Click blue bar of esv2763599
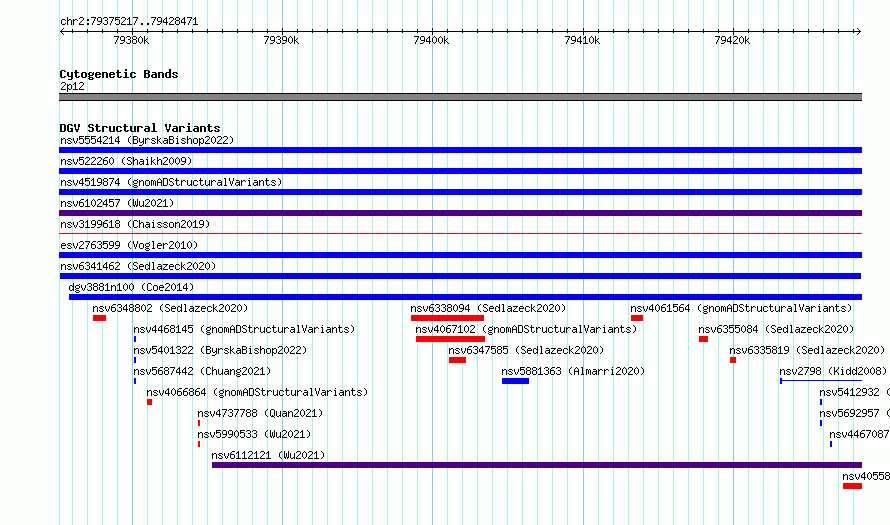 pyautogui.click(x=460, y=255)
